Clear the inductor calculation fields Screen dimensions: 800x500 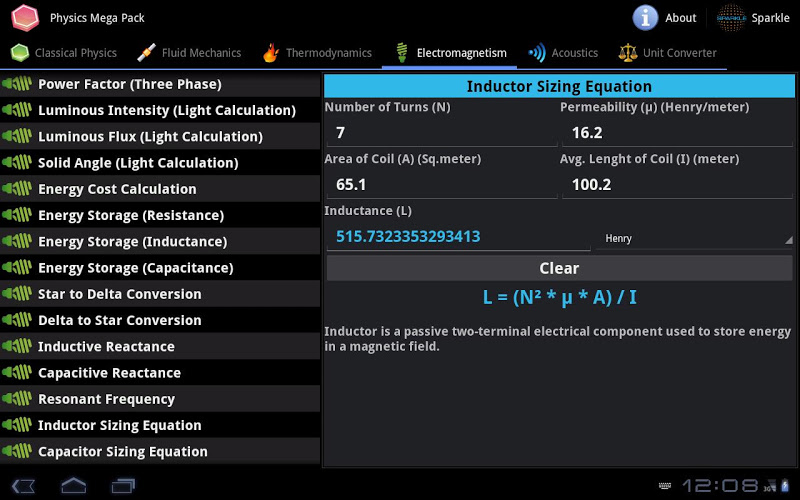(x=559, y=268)
